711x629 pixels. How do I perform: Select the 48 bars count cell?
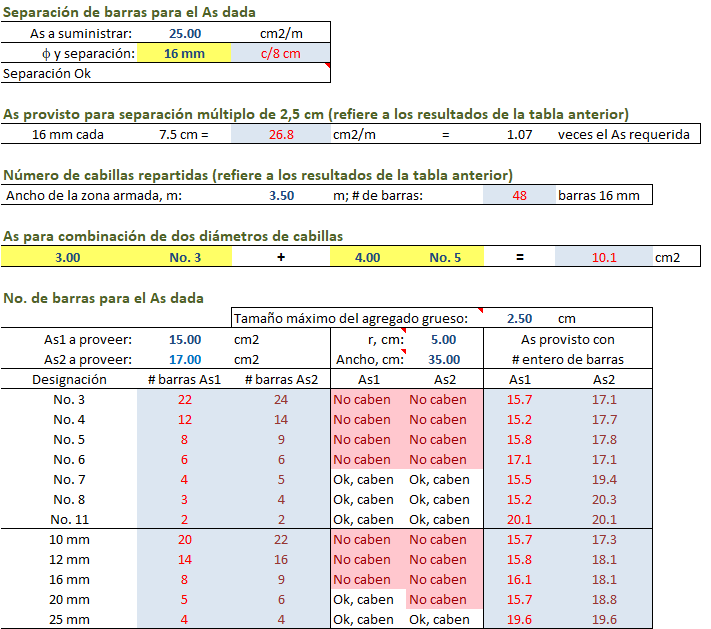point(519,195)
